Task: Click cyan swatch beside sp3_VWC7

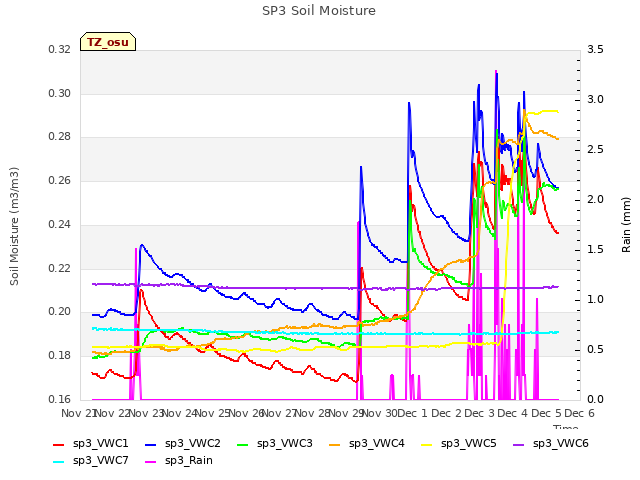Action: pyautogui.click(x=59, y=462)
